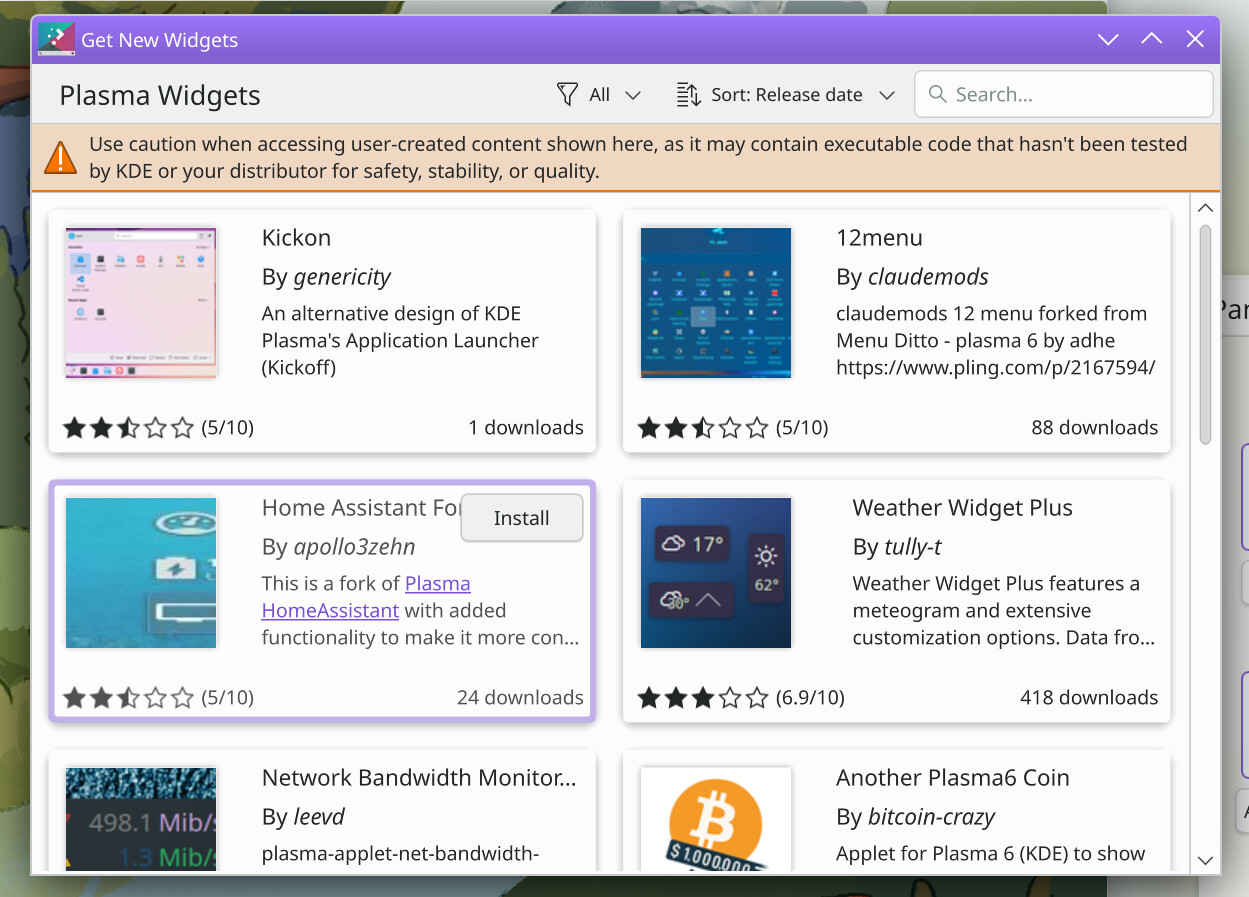Click the 418 downloads label
The height and width of the screenshot is (897, 1249).
click(1089, 698)
